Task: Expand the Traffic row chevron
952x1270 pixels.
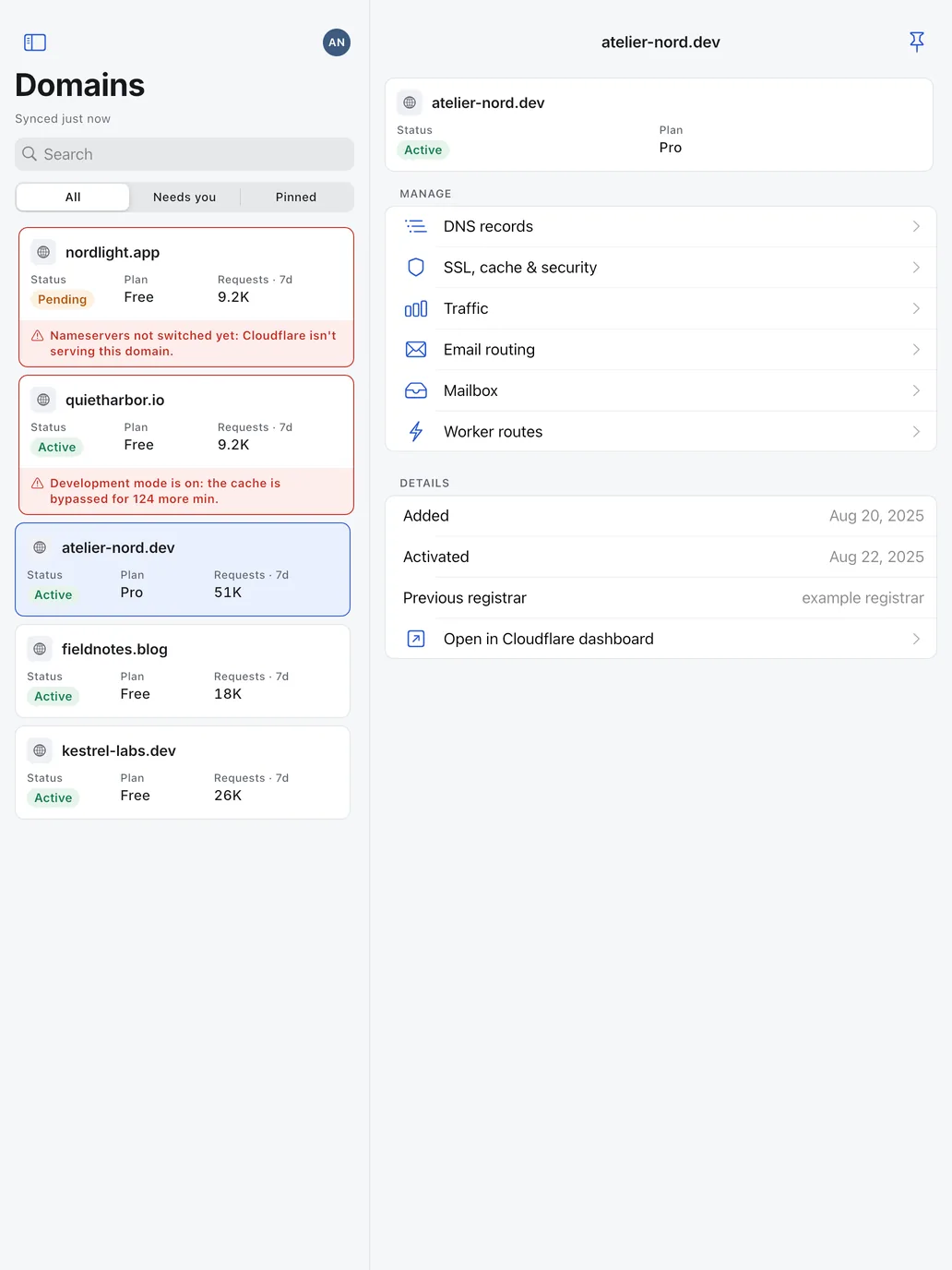Action: [x=916, y=308]
